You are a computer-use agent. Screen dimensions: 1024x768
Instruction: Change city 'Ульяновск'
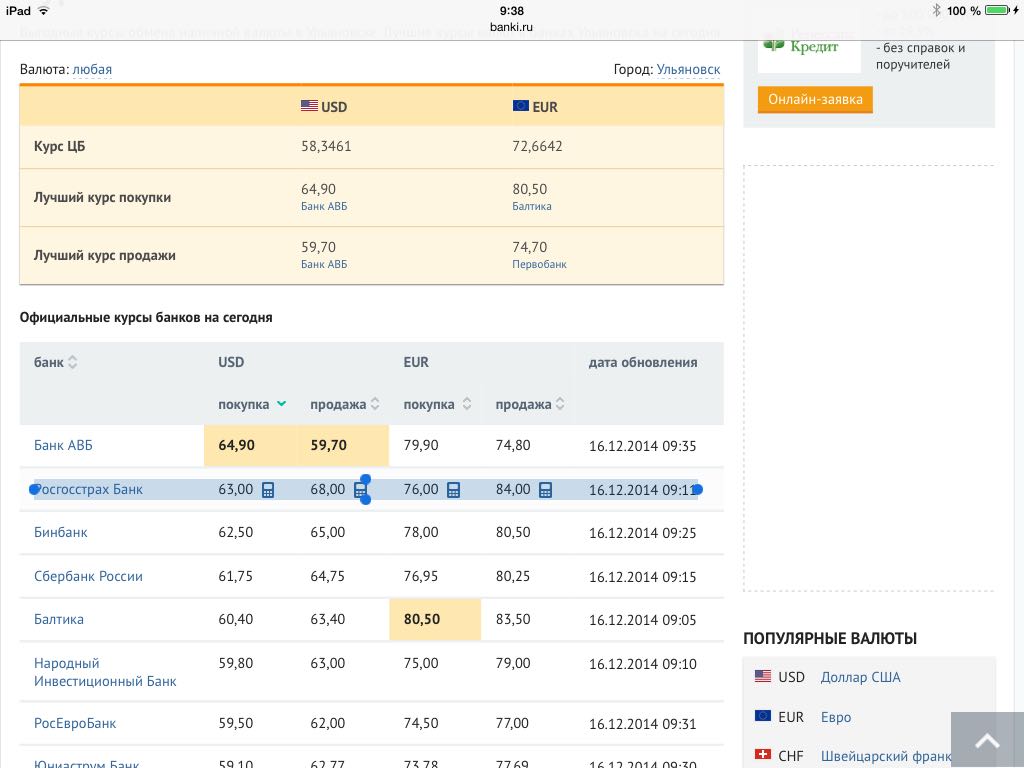click(x=688, y=69)
